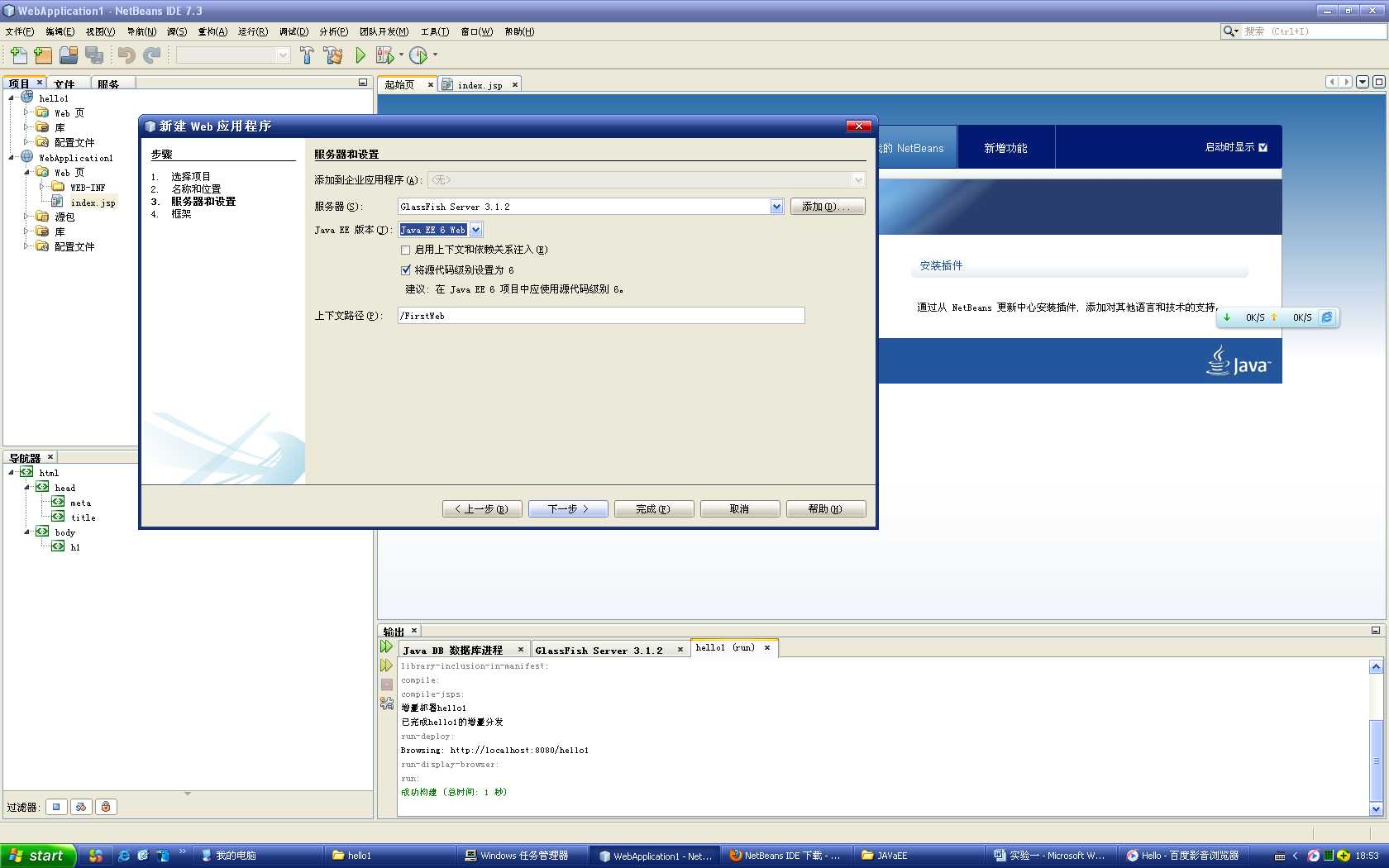
Task: Click the 下一步 next button
Action: [x=568, y=509]
